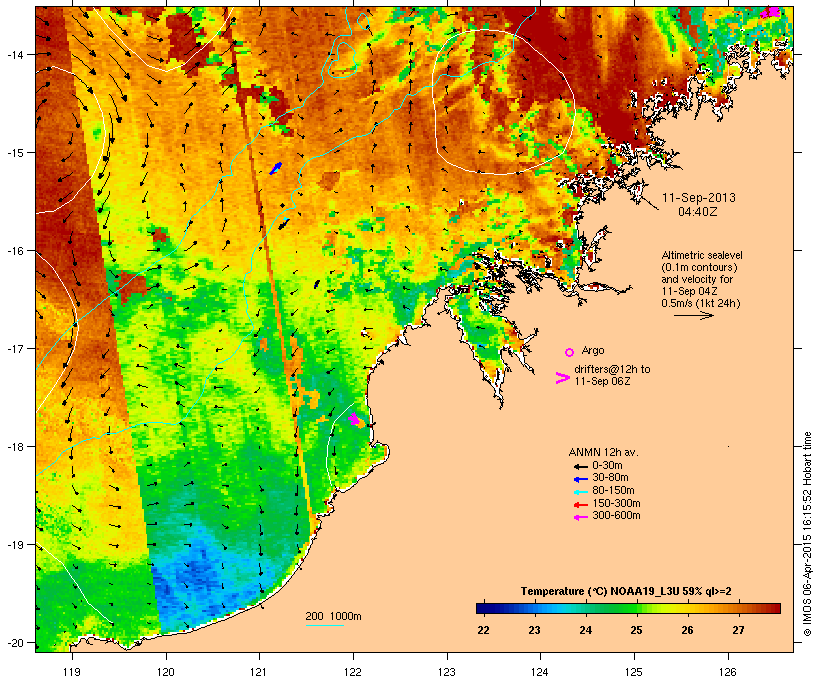Click the -19 latitude axis label
Viewport: 820px width, 680px height.
point(16,545)
